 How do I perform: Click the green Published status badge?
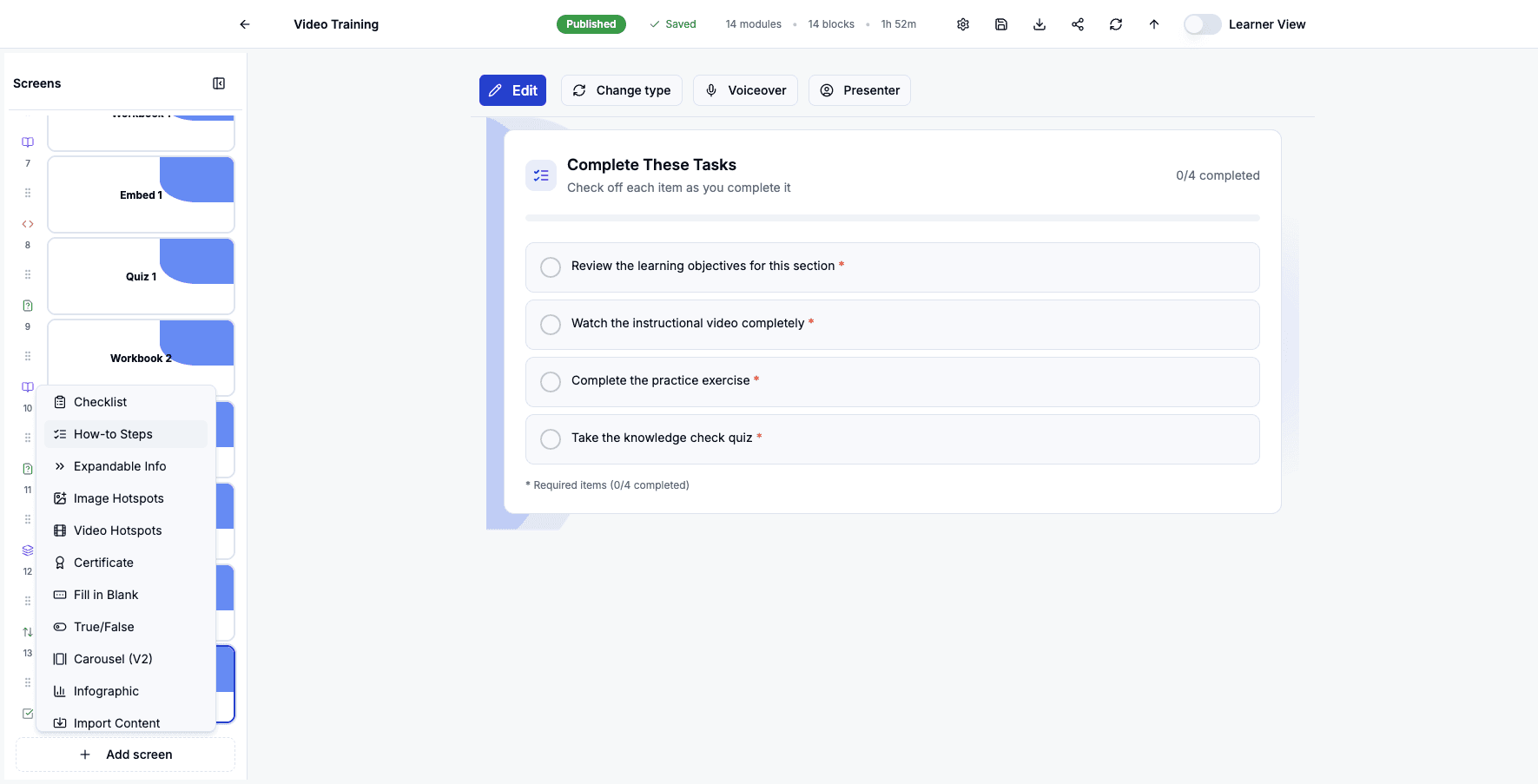pyautogui.click(x=591, y=24)
